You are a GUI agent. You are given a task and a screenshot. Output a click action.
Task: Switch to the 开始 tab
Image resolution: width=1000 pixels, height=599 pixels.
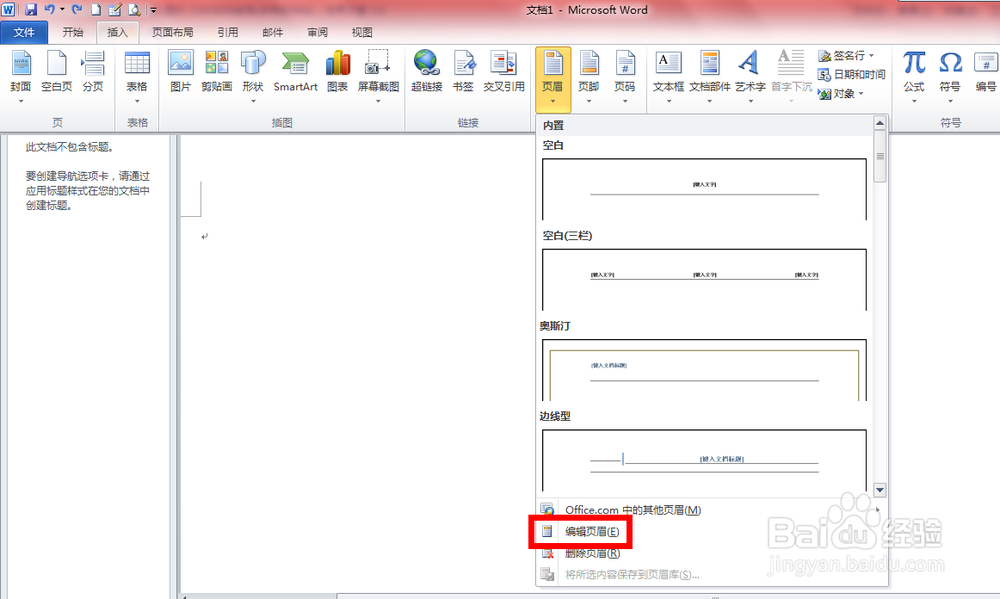(73, 33)
